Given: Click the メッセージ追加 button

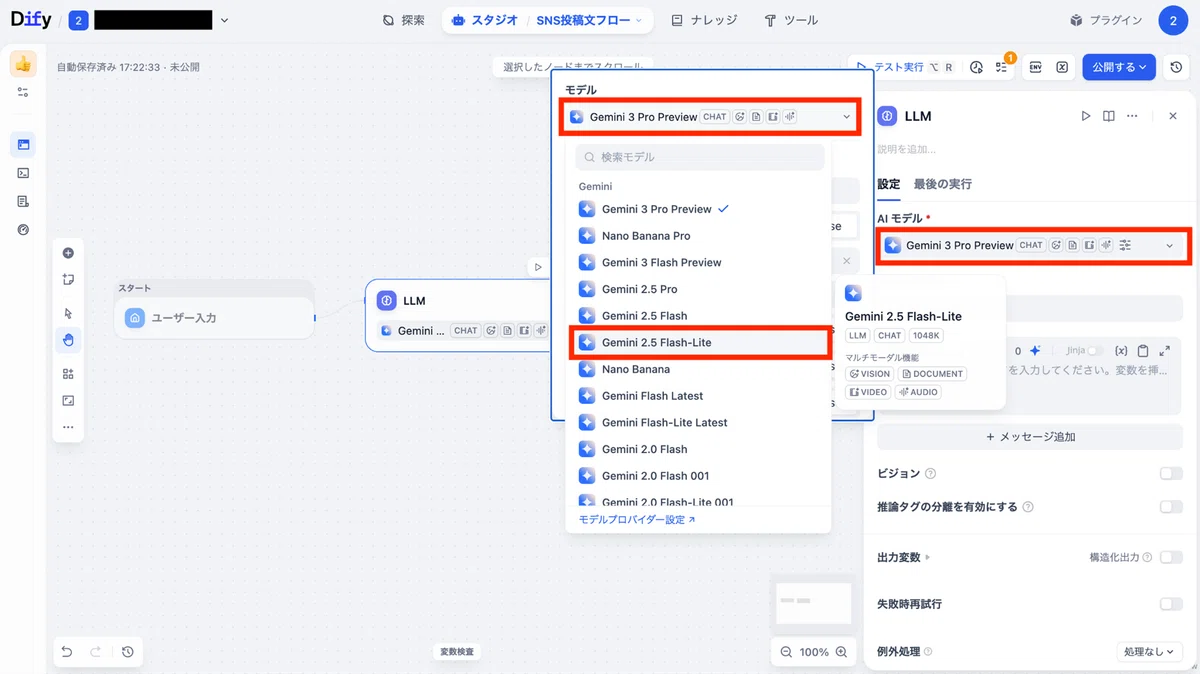Looking at the screenshot, I should (x=1030, y=437).
